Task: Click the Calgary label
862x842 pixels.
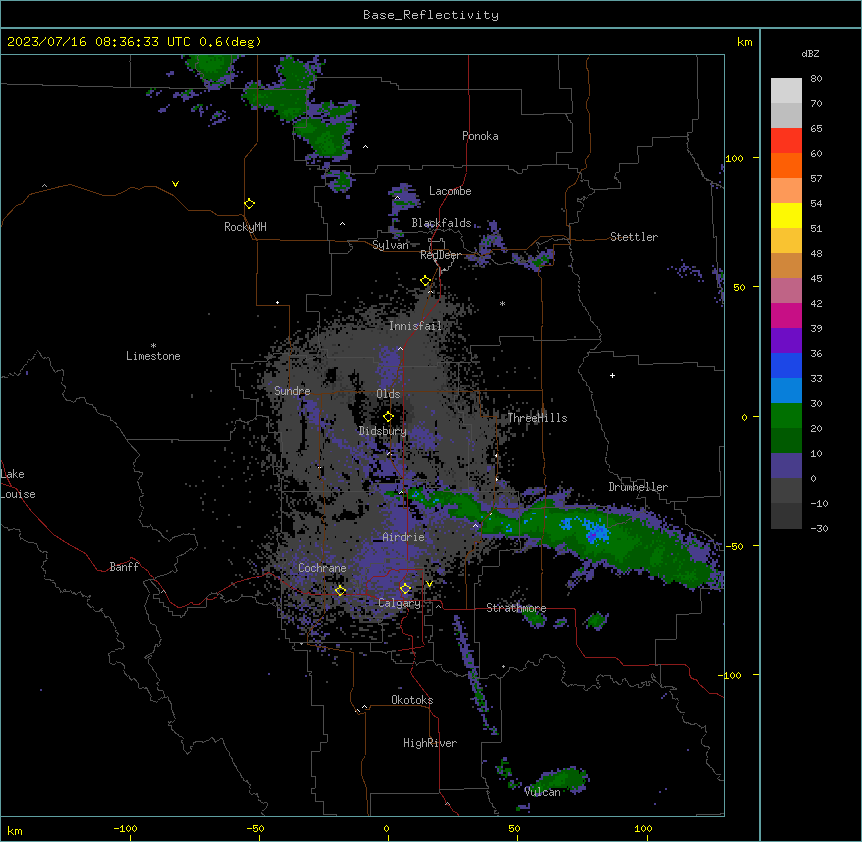Action: [399, 603]
